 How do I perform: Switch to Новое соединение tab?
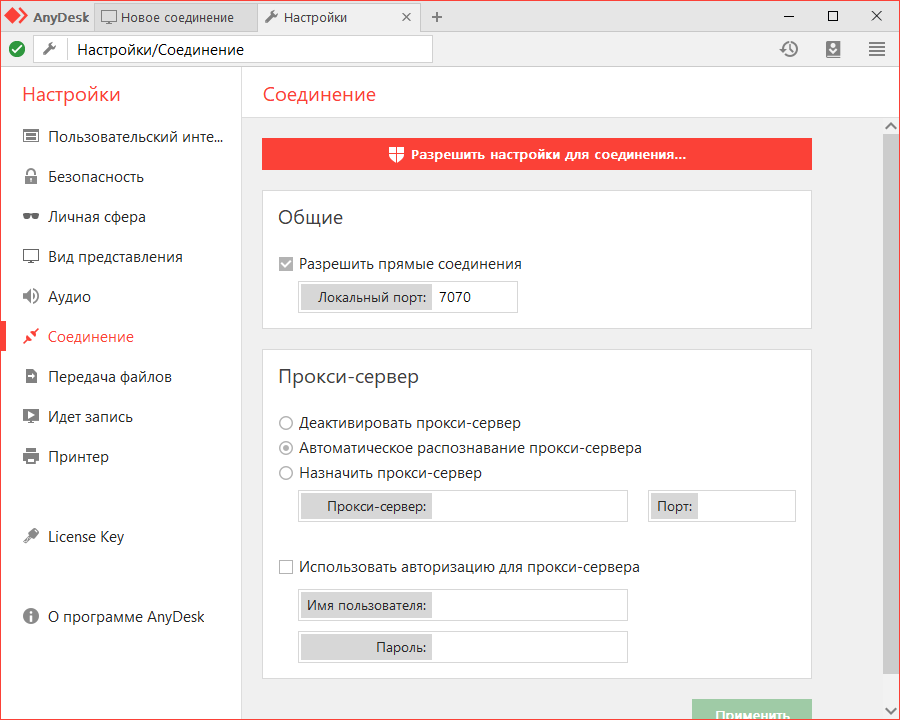point(176,17)
